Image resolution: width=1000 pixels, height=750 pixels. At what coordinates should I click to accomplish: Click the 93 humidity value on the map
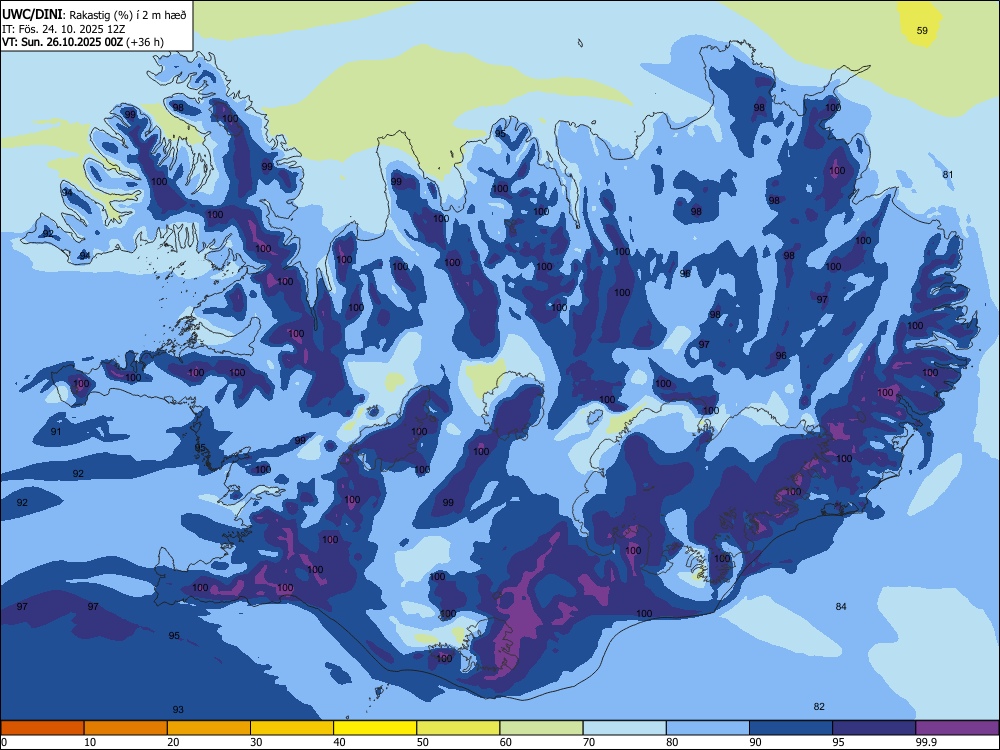[x=178, y=710]
